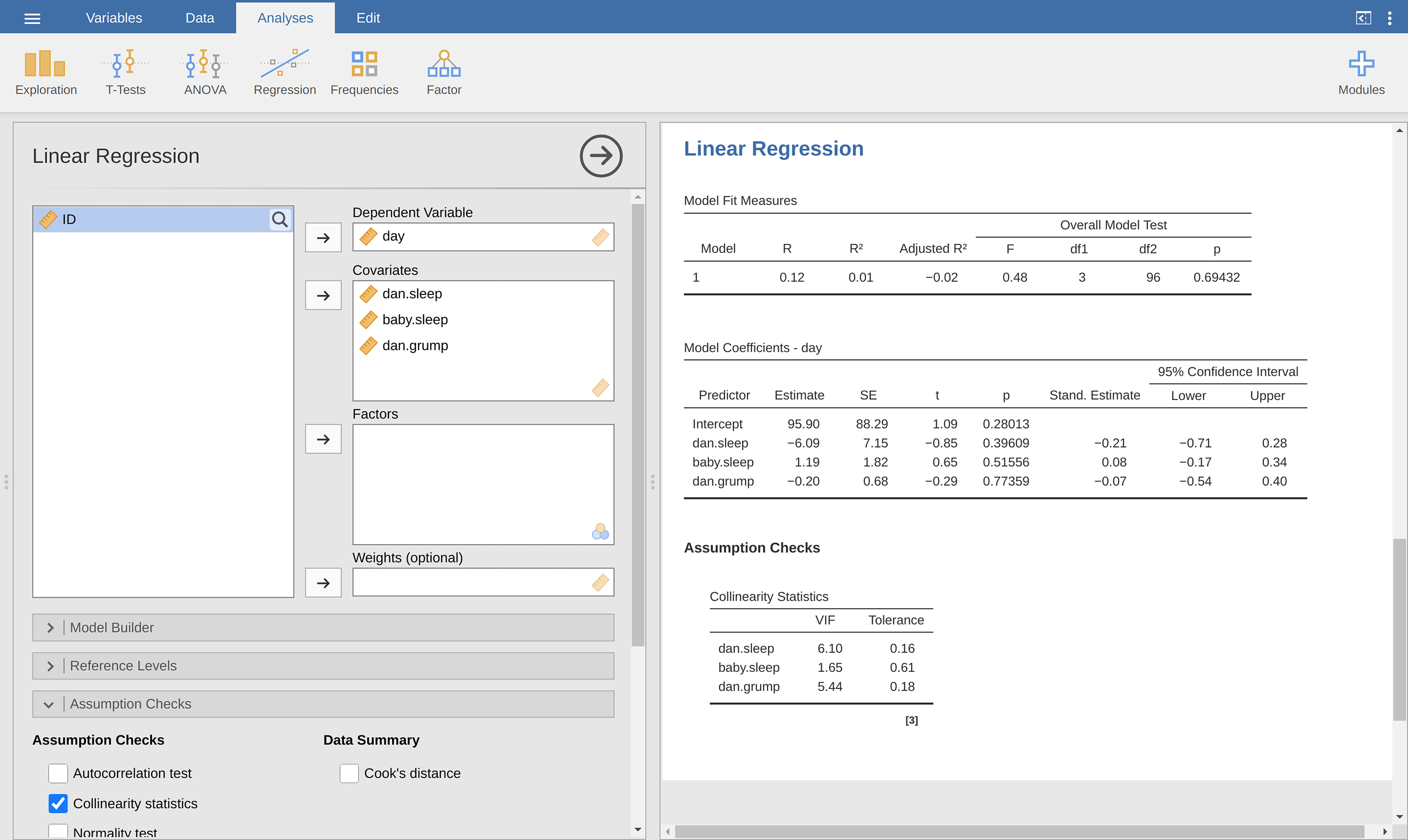This screenshot has width=1408, height=840.
Task: Close options with the circled arrow button
Action: [601, 156]
